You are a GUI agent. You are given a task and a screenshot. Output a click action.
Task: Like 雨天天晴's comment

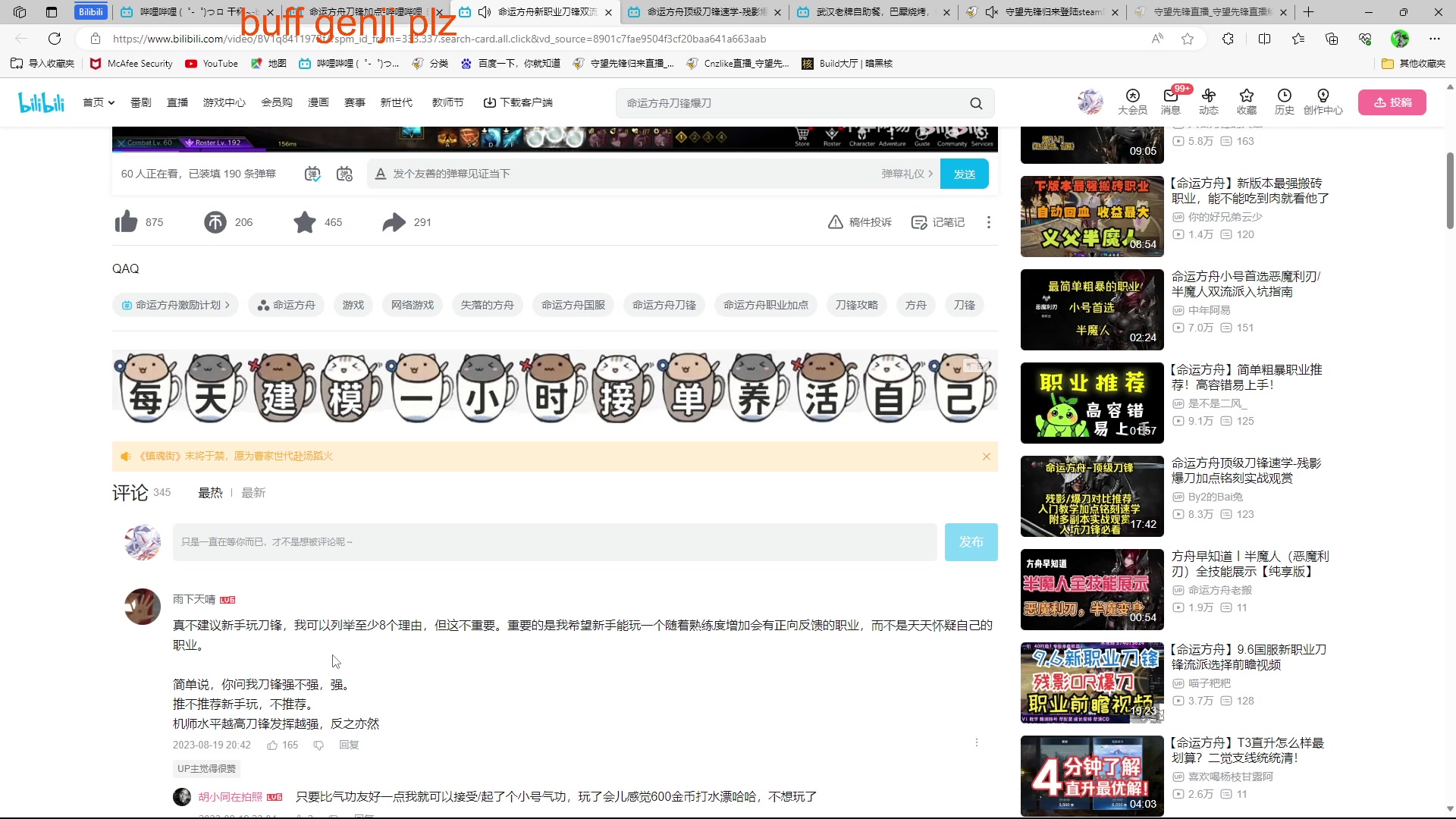click(x=272, y=745)
